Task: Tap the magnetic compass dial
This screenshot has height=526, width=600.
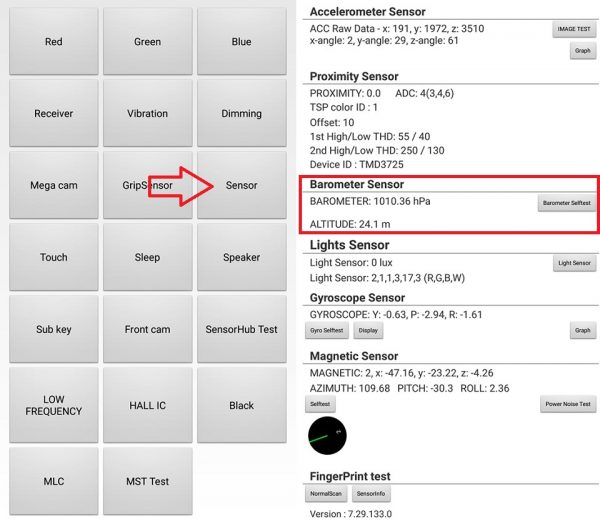Action: click(327, 436)
